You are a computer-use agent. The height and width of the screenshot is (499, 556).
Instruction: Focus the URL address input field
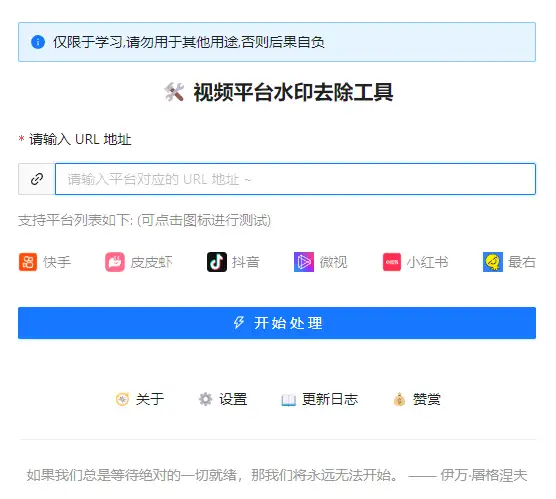coord(295,179)
